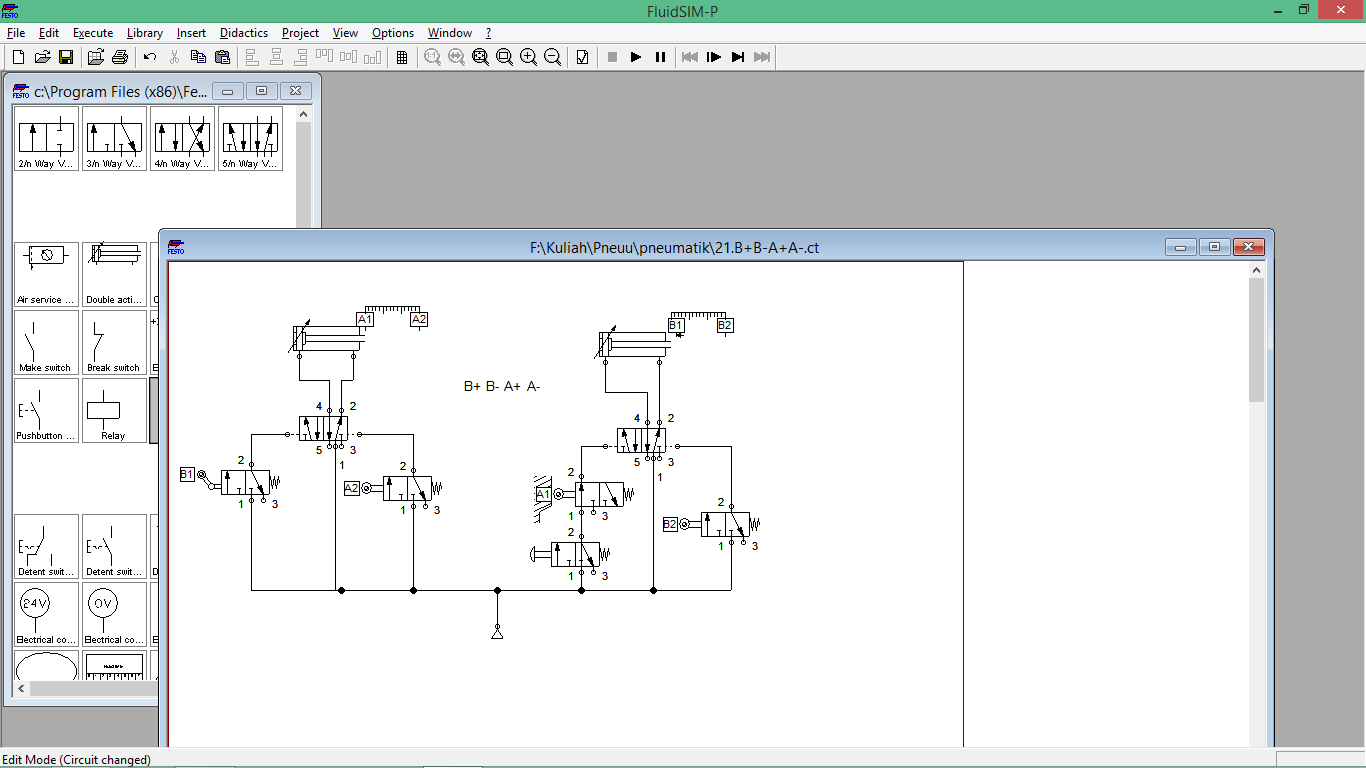Screen dimensions: 1366x768
Task: Check the circuit for drawing errors
Action: coord(581,57)
